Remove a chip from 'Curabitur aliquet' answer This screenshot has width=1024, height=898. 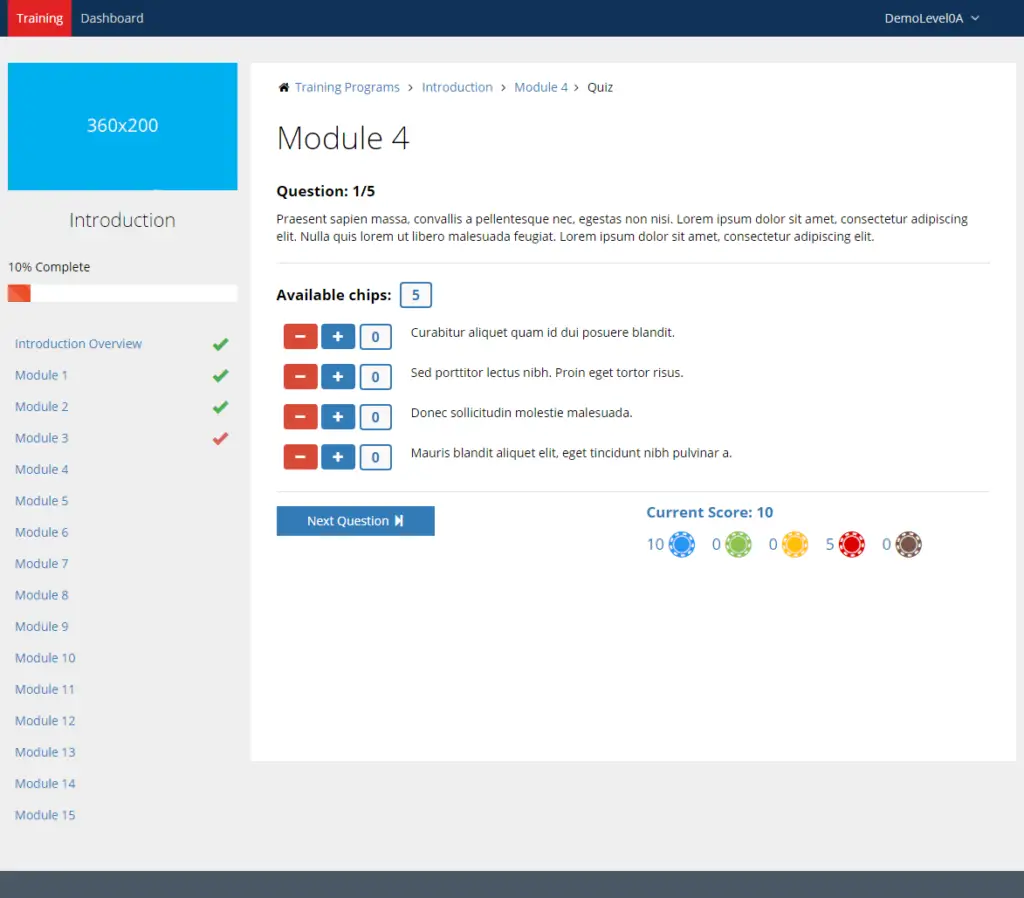300,336
